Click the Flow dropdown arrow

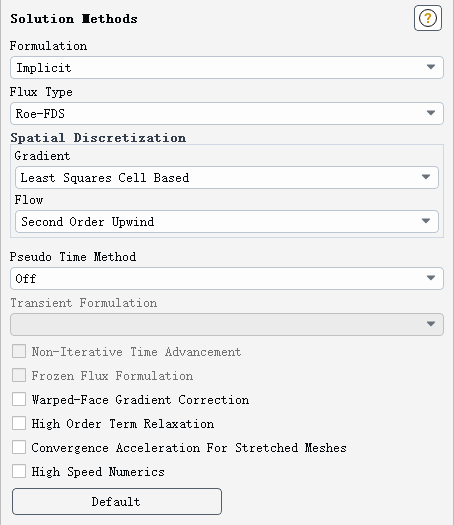[426, 221]
